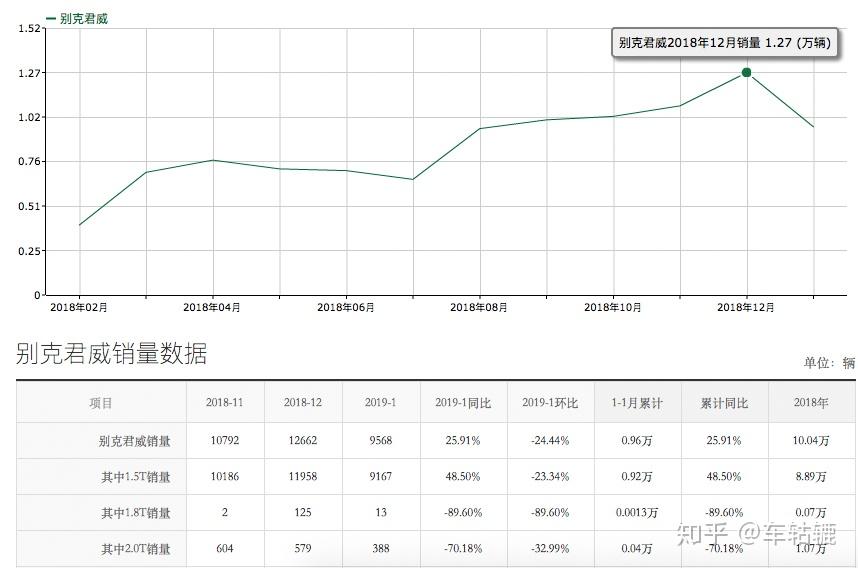
Task: Click the cell value -23.34%
Action: pos(550,477)
